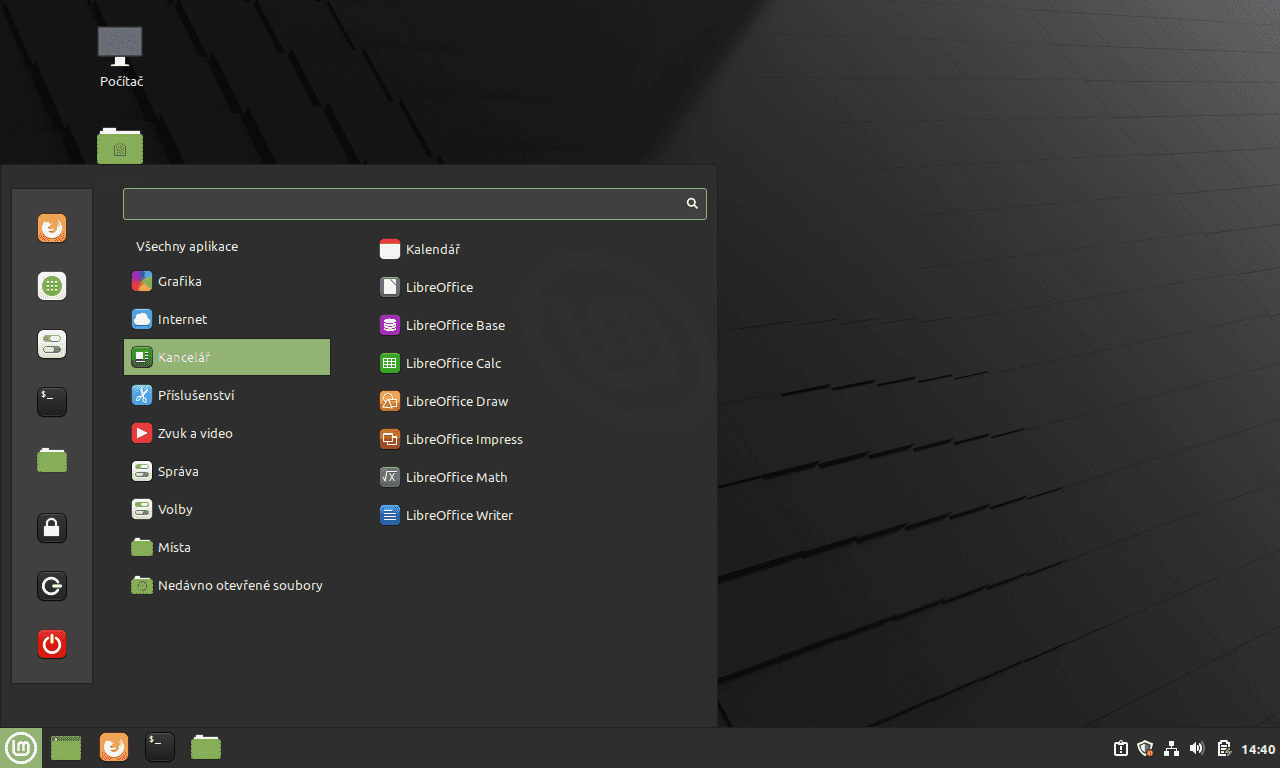
Task: Switch to the Internet category
Action: [x=181, y=319]
